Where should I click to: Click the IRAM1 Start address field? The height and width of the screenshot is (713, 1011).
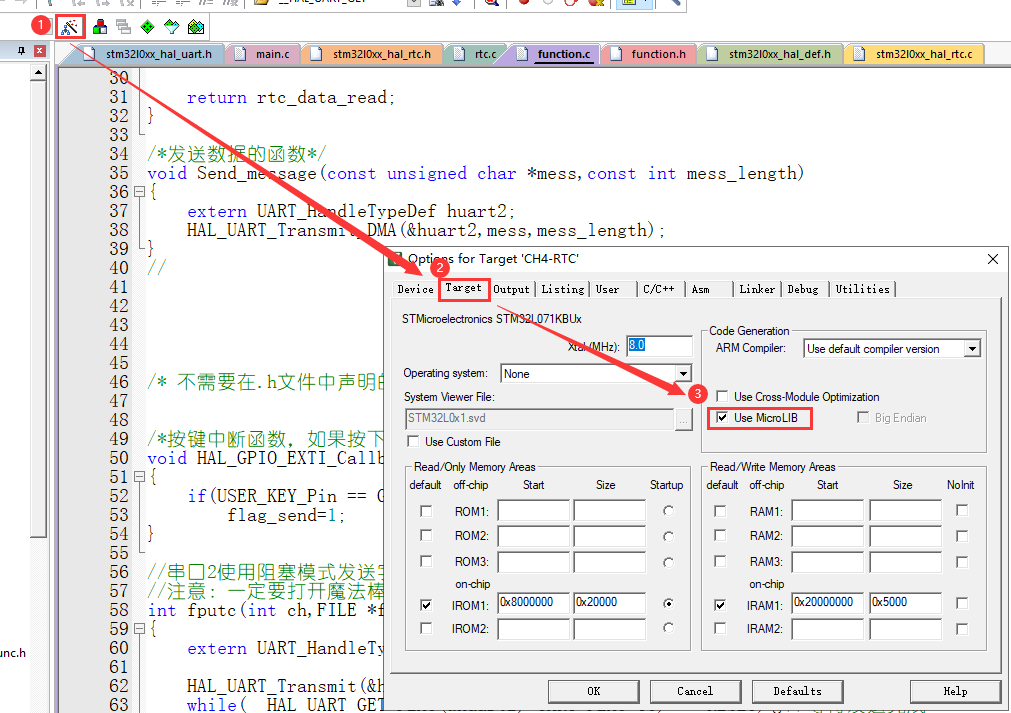pyautogui.click(x=827, y=602)
